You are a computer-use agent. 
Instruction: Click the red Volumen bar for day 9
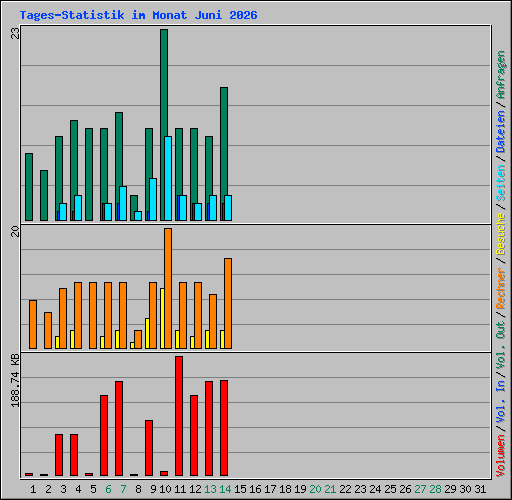point(149,448)
